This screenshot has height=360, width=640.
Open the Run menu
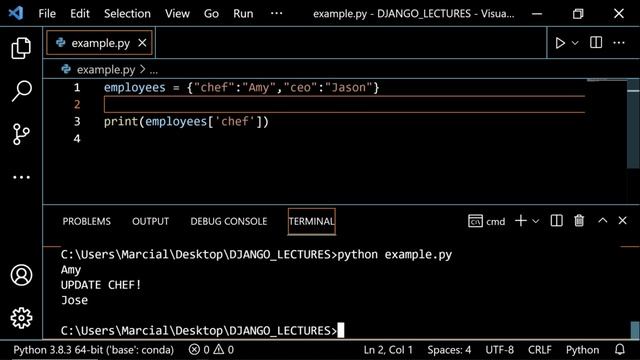tap(243, 13)
